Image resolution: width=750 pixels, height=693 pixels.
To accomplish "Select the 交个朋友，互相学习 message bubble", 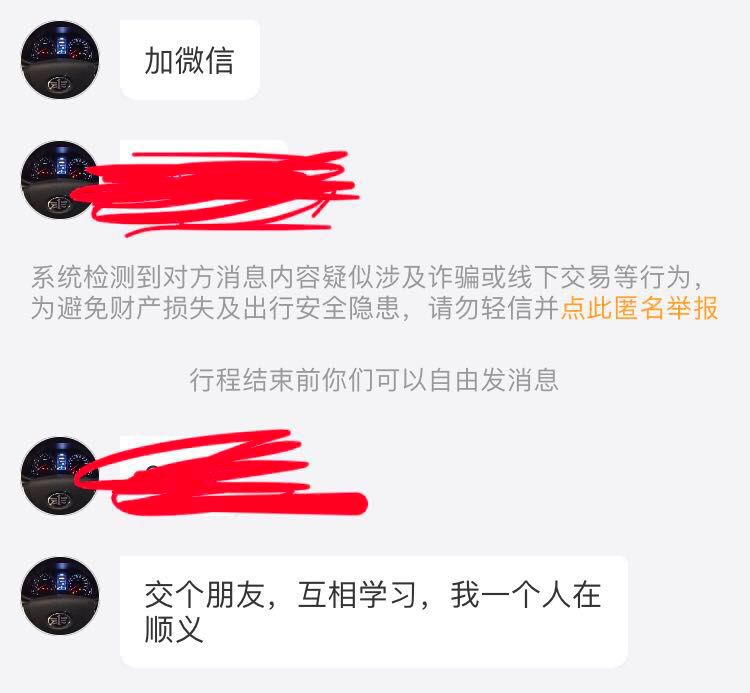I will (x=374, y=612).
